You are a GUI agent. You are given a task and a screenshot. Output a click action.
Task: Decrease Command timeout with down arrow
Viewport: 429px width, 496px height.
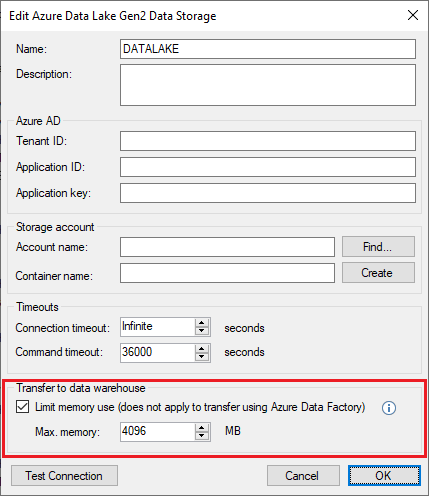click(202, 357)
